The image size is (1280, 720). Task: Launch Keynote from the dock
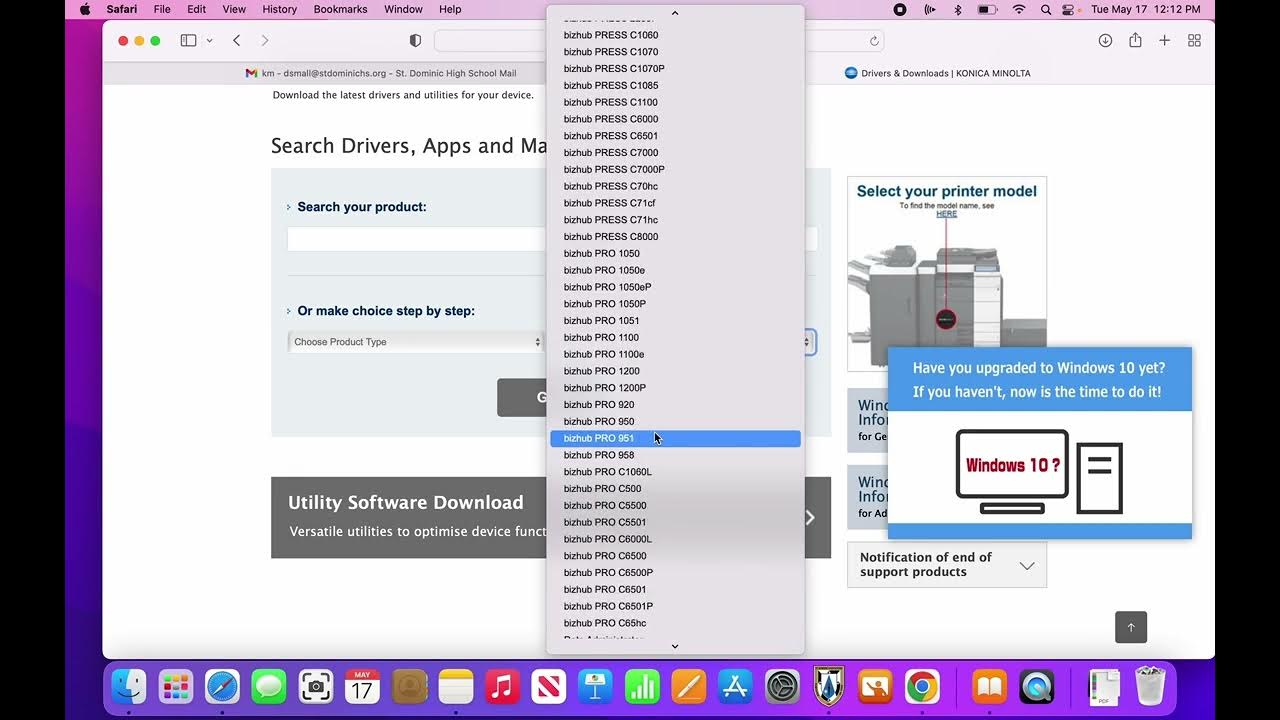tap(595, 687)
